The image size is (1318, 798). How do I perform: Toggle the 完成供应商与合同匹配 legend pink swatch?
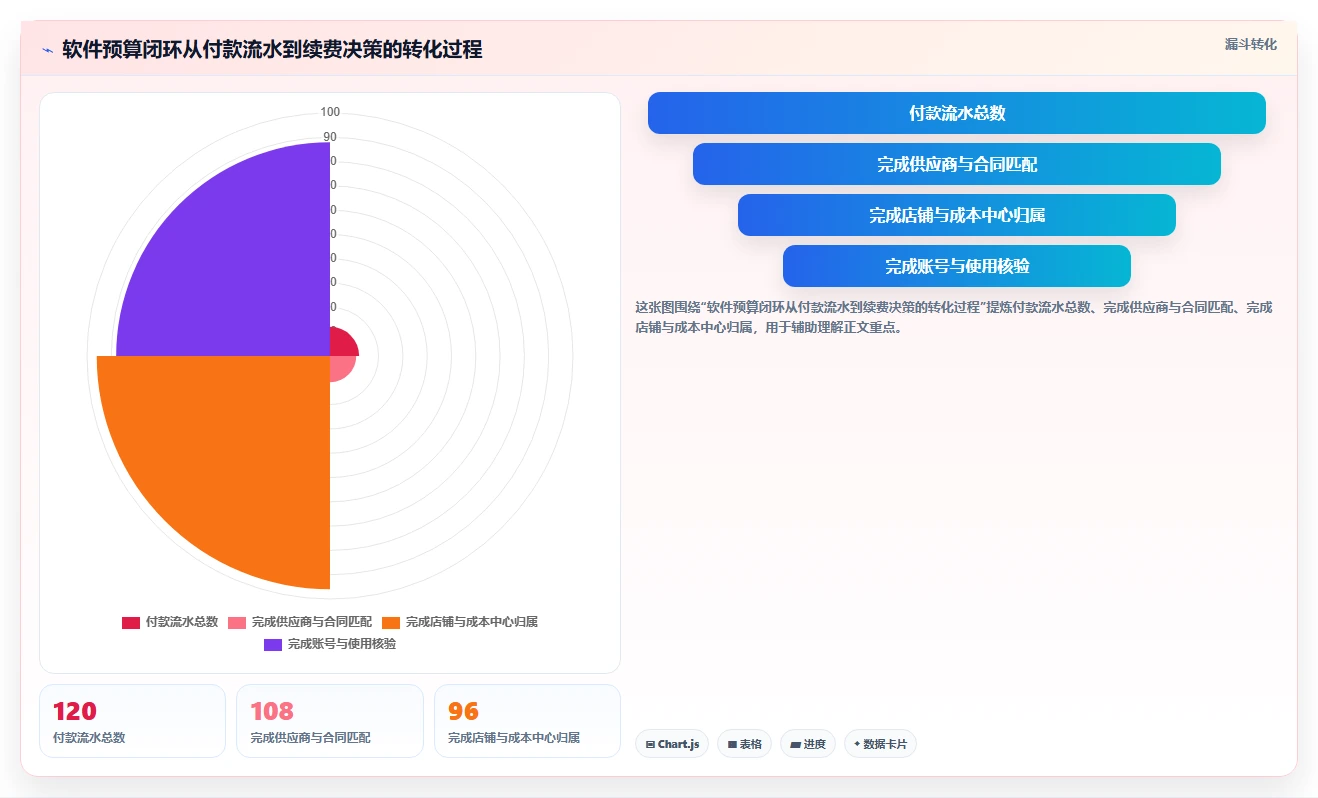click(237, 623)
